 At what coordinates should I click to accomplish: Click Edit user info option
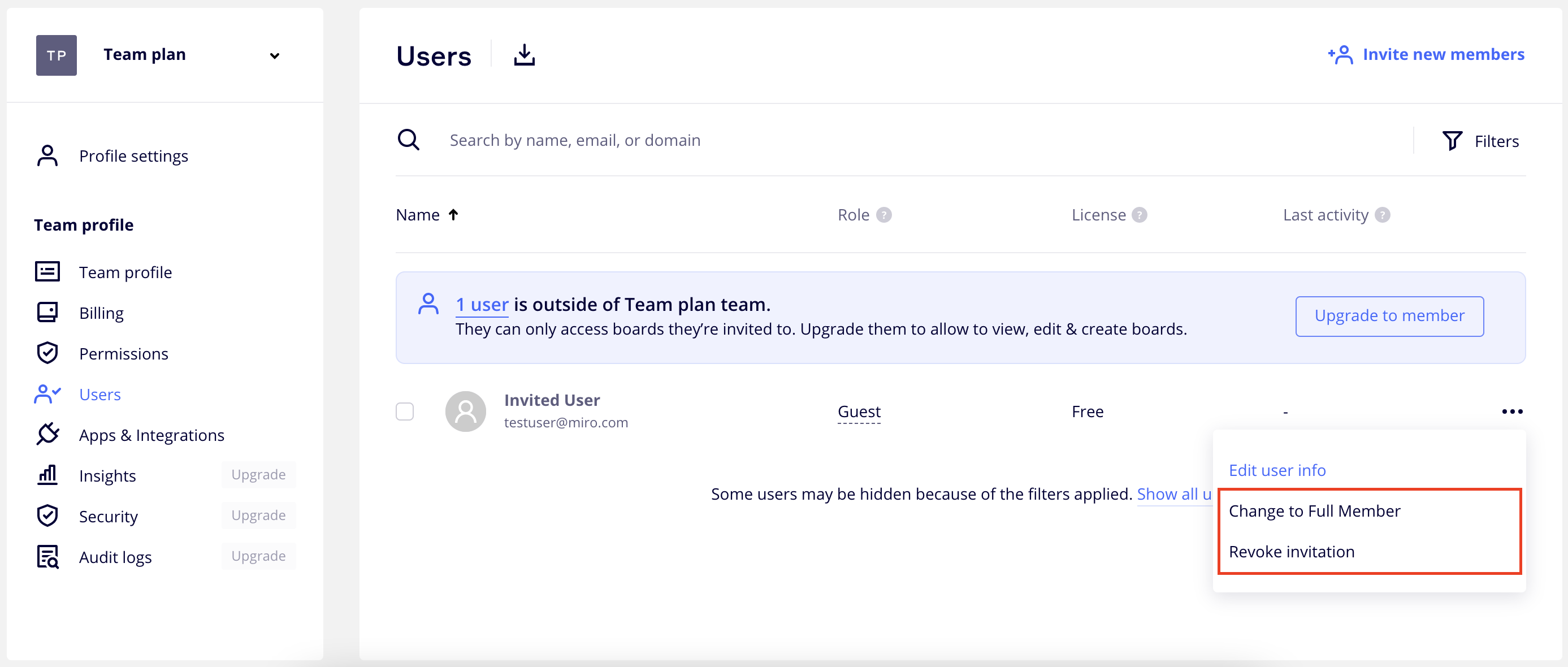tap(1277, 470)
